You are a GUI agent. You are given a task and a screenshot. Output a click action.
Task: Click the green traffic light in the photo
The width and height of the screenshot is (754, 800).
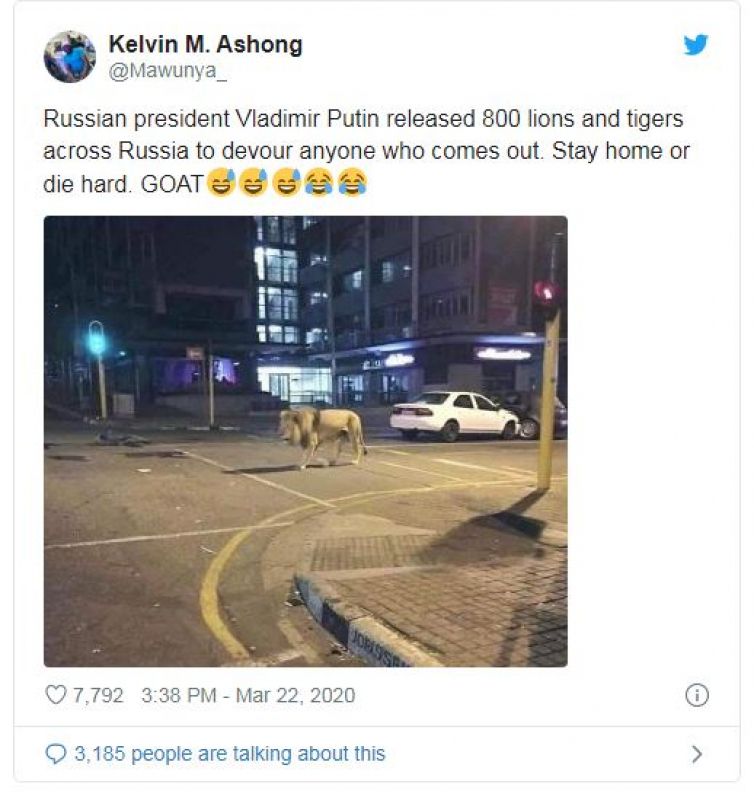[96, 338]
